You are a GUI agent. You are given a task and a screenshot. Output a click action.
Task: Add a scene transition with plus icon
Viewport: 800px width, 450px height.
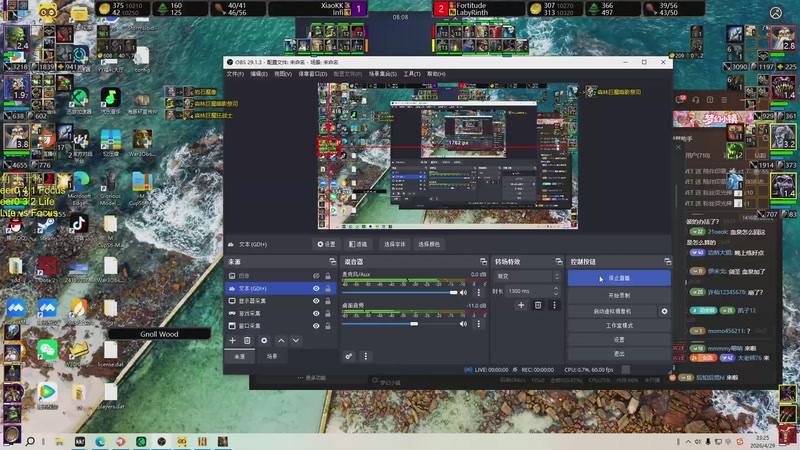coord(521,305)
